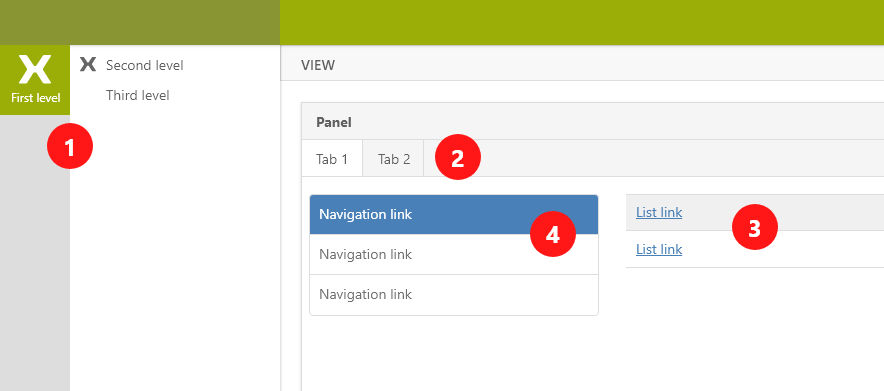Click the gray X icon beside Second level
The height and width of the screenshot is (391, 884).
tap(88, 64)
